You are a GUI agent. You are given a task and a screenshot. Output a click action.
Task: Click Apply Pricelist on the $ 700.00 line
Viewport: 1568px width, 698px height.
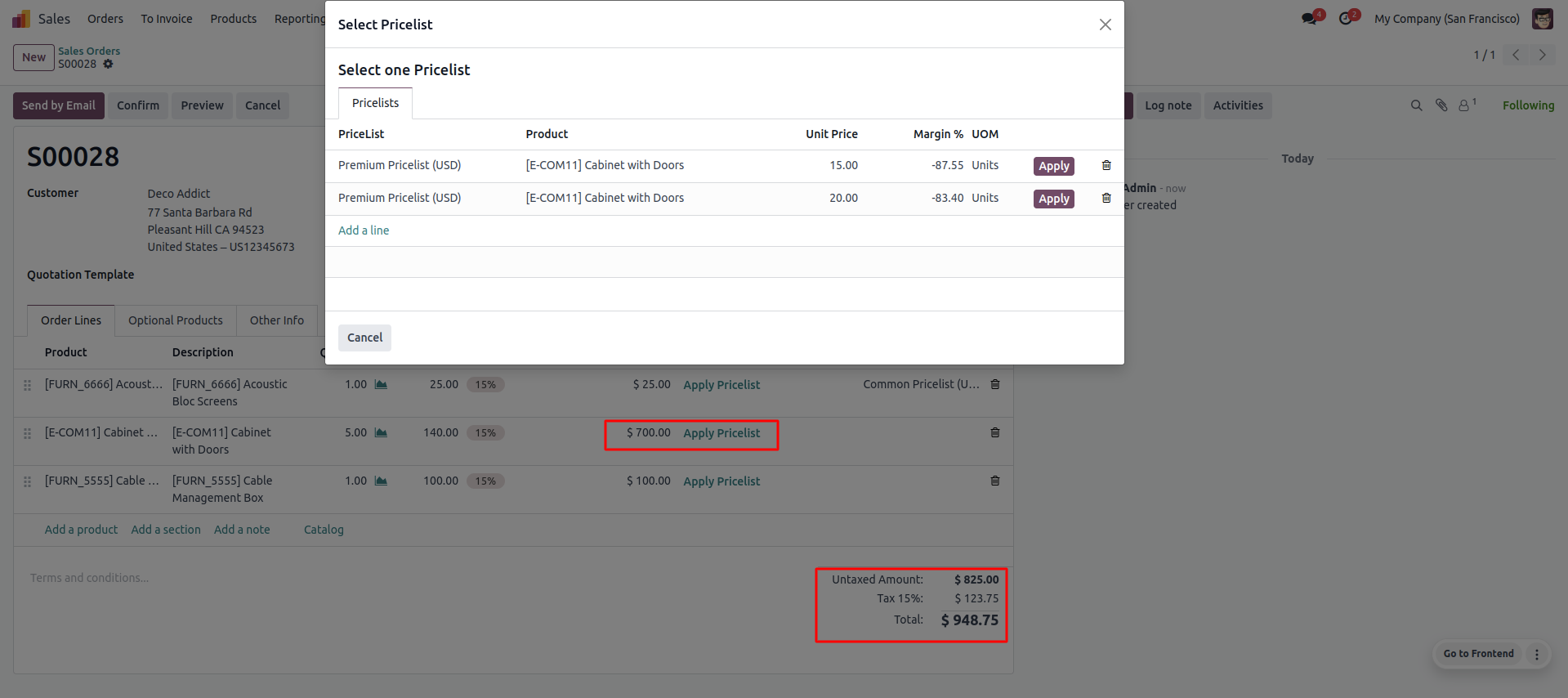click(x=721, y=433)
